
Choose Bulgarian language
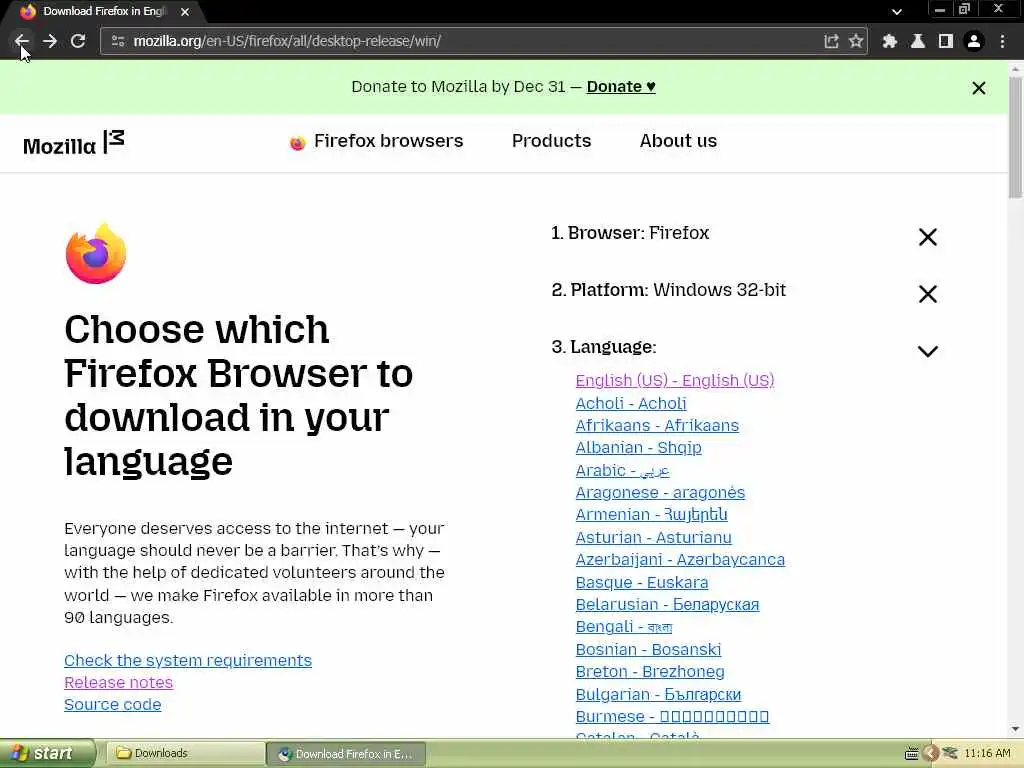pos(658,694)
